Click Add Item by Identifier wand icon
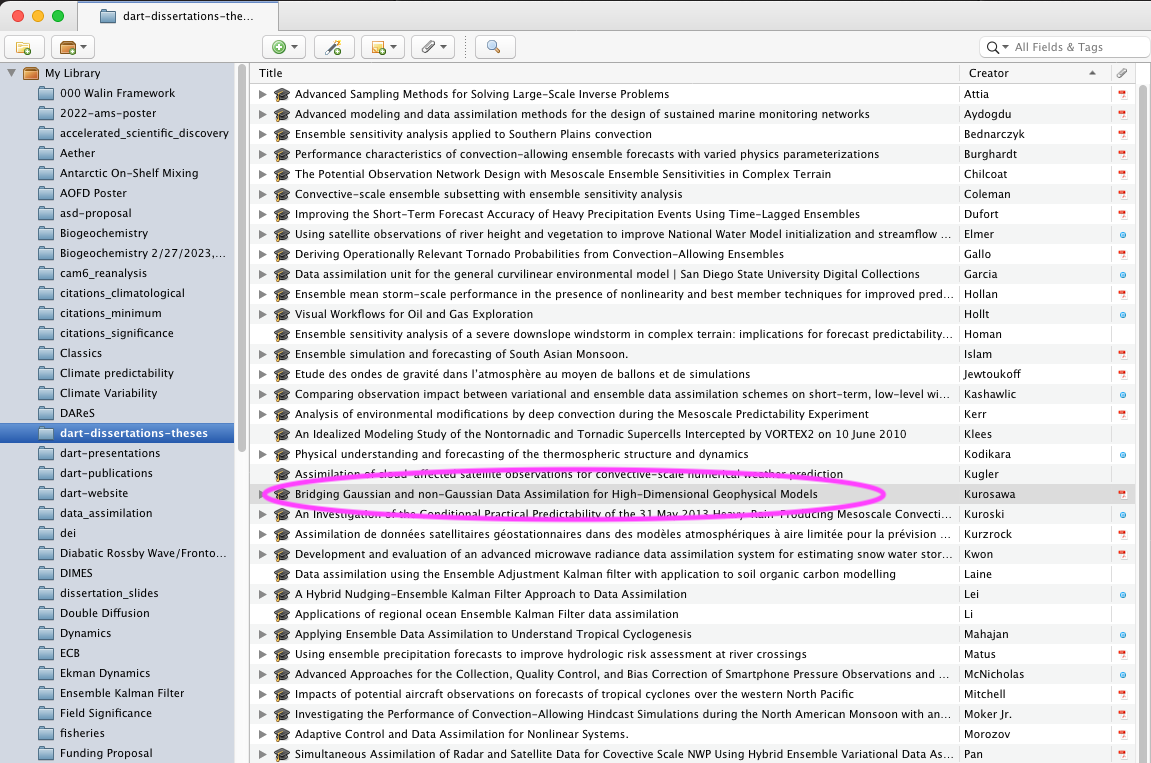1151x763 pixels. click(334, 47)
